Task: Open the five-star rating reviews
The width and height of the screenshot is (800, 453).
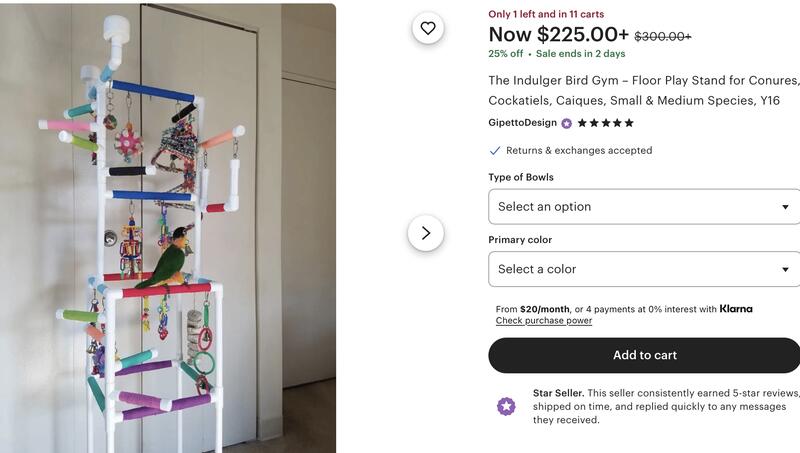Action: click(605, 123)
